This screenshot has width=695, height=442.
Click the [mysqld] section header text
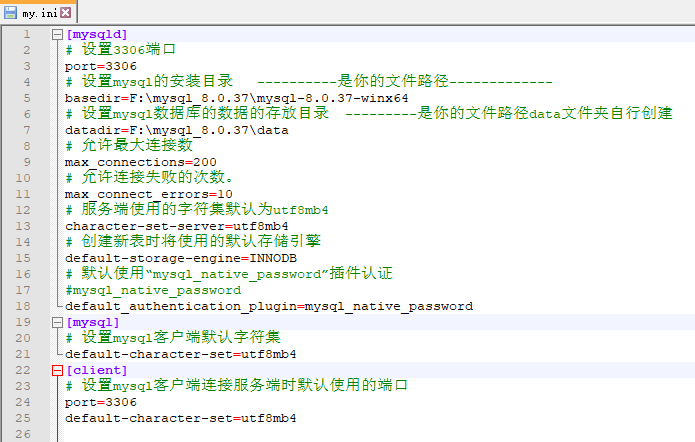[x=97, y=34]
